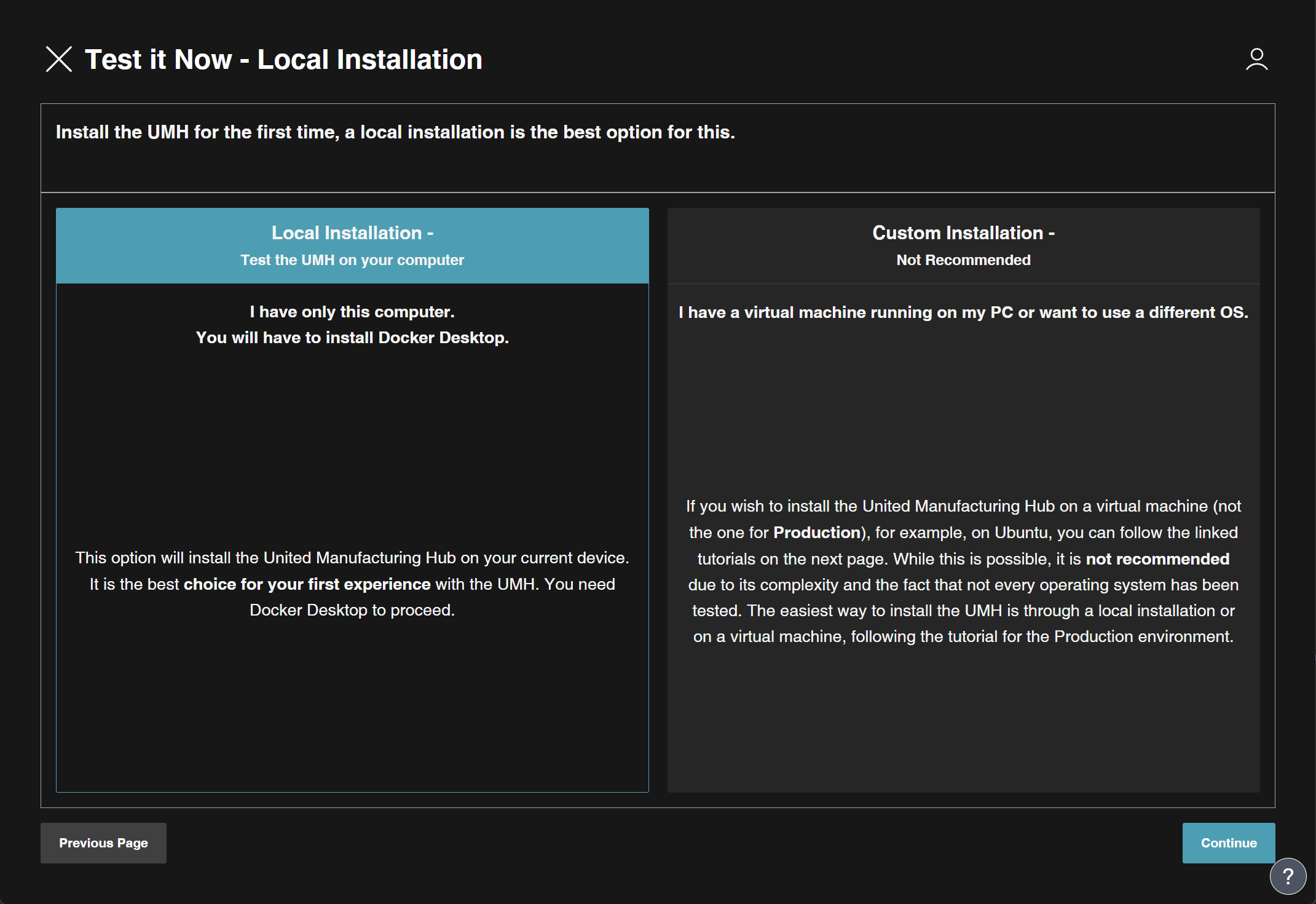
Task: Open the help question mark bubble
Action: 1288,876
